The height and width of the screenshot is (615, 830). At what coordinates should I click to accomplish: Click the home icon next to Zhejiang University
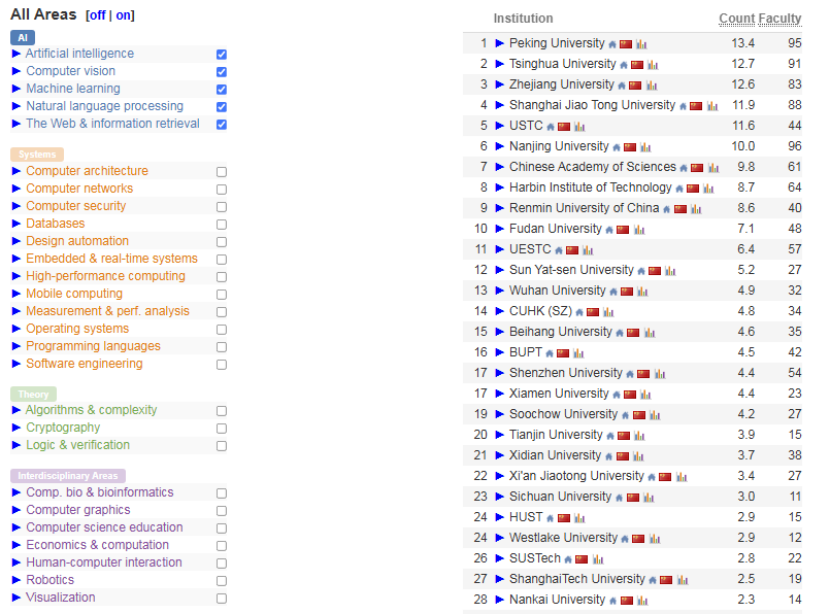[621, 86]
